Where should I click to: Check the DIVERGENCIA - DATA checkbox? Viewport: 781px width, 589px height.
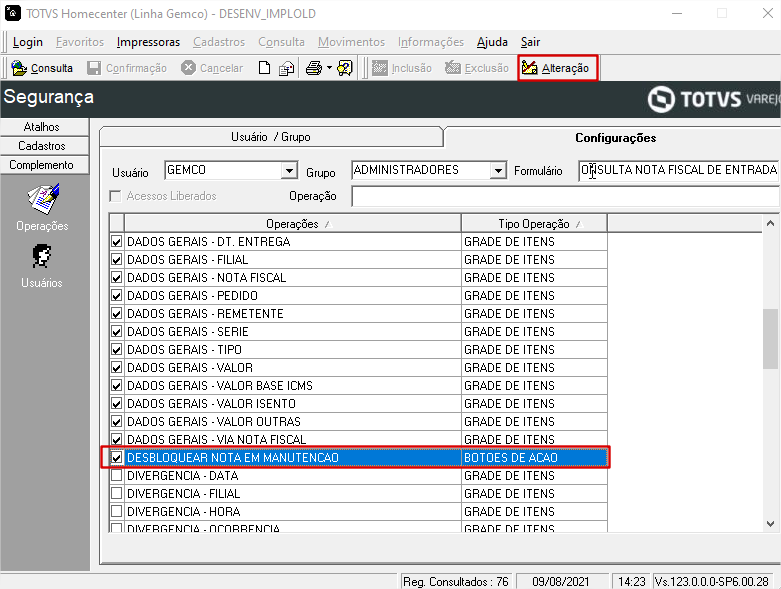[x=117, y=475]
